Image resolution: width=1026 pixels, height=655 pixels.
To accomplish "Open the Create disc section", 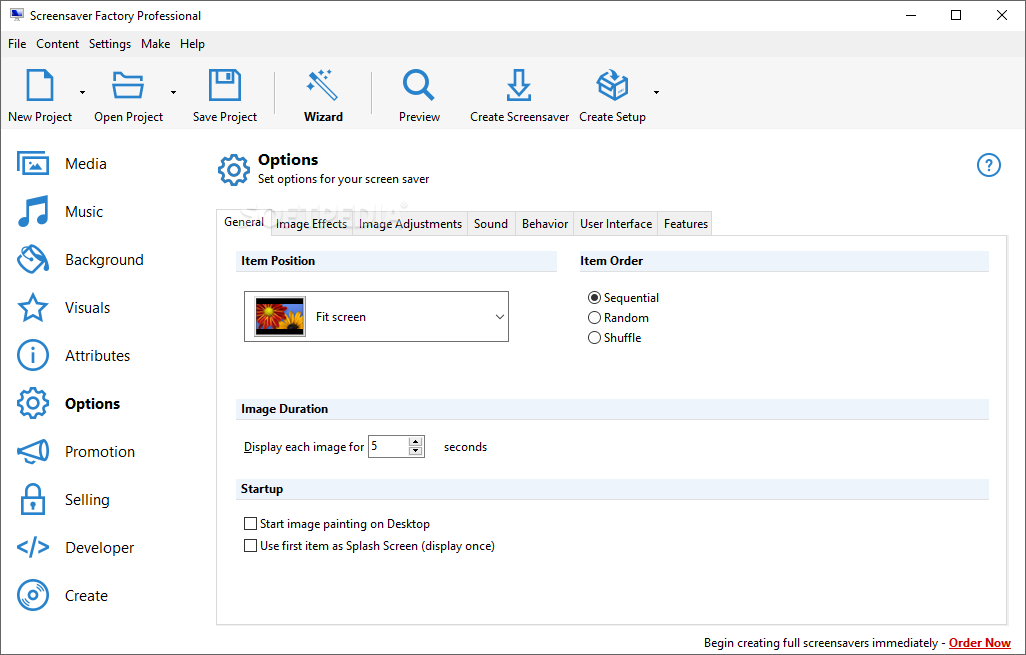I will 62,595.
